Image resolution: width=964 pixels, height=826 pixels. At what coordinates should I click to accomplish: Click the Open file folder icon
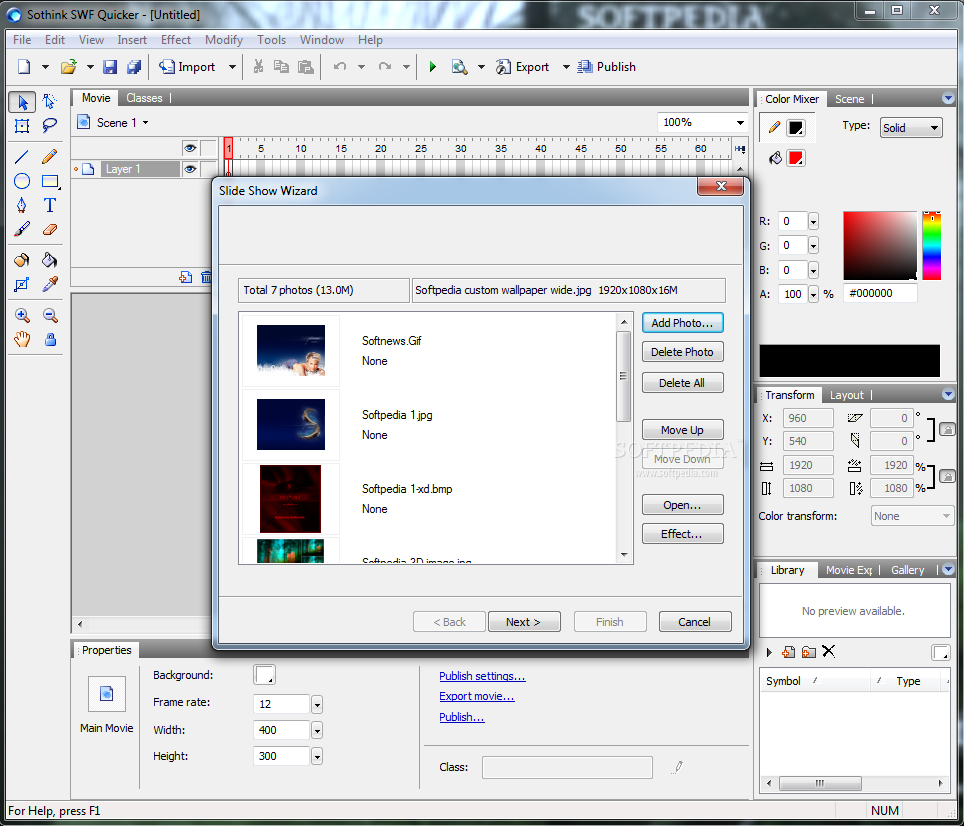(68, 66)
